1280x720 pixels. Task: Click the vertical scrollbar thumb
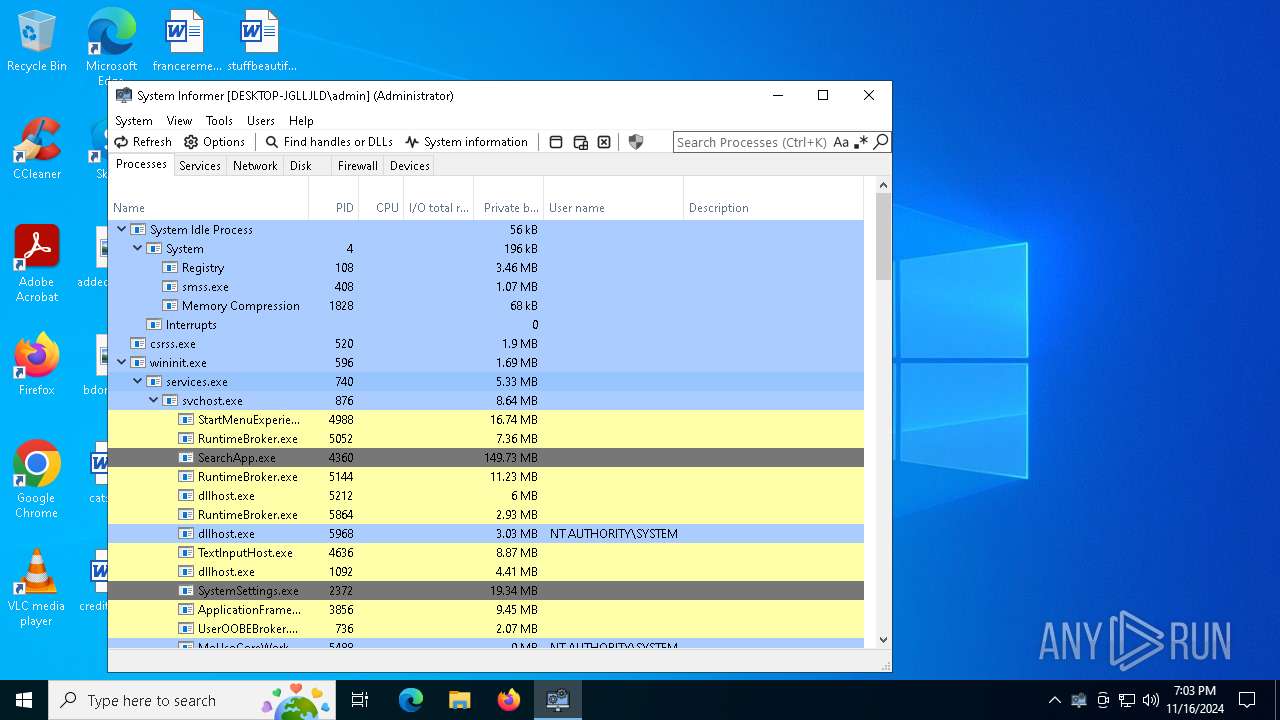(x=883, y=236)
